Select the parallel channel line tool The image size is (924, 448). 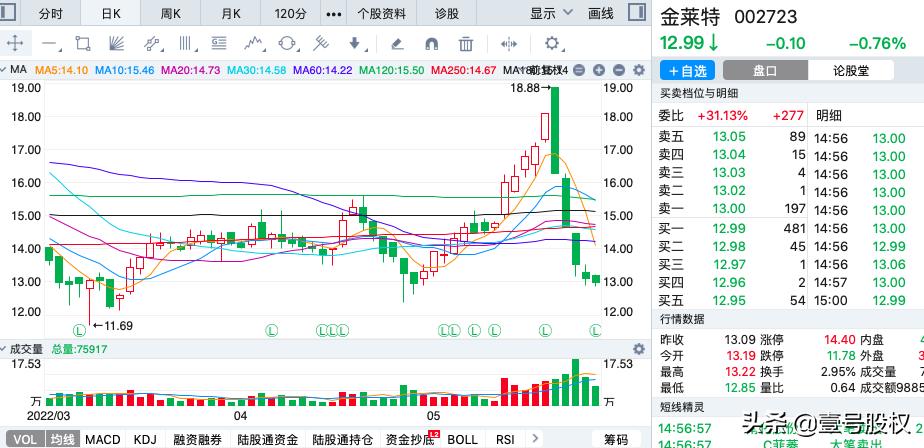point(151,44)
